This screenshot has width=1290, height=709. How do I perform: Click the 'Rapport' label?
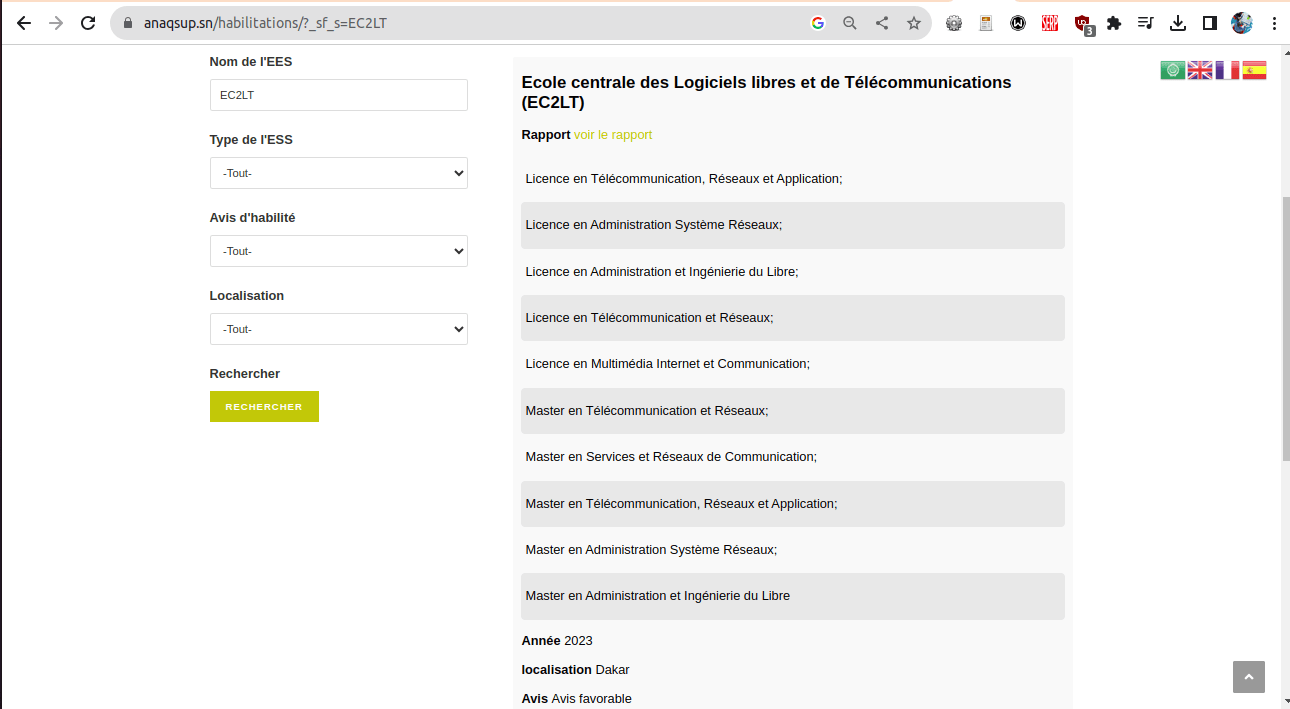[x=546, y=135]
